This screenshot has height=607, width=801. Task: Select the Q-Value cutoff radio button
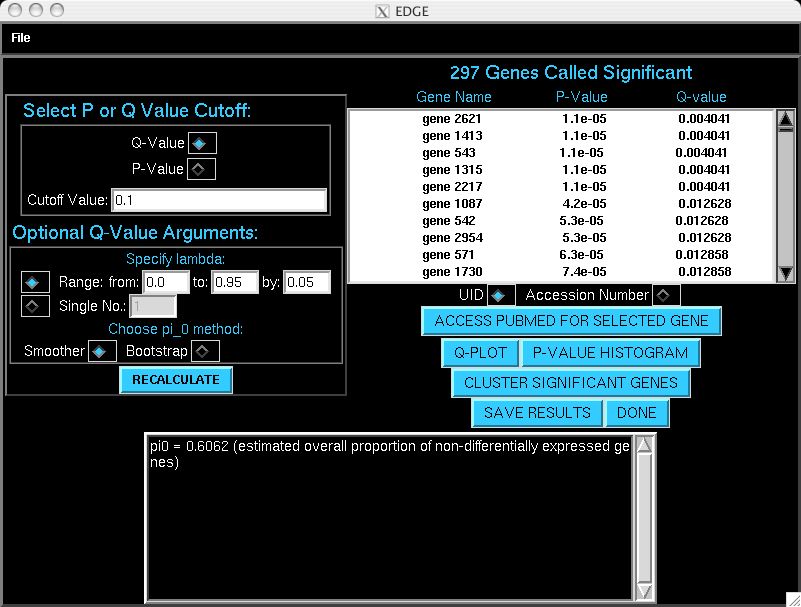tap(199, 143)
